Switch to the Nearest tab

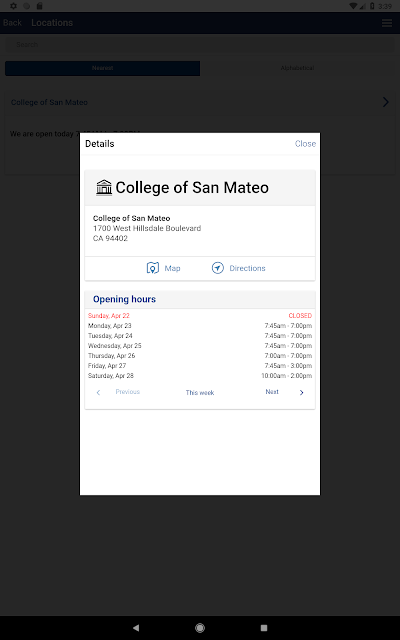tap(102, 68)
